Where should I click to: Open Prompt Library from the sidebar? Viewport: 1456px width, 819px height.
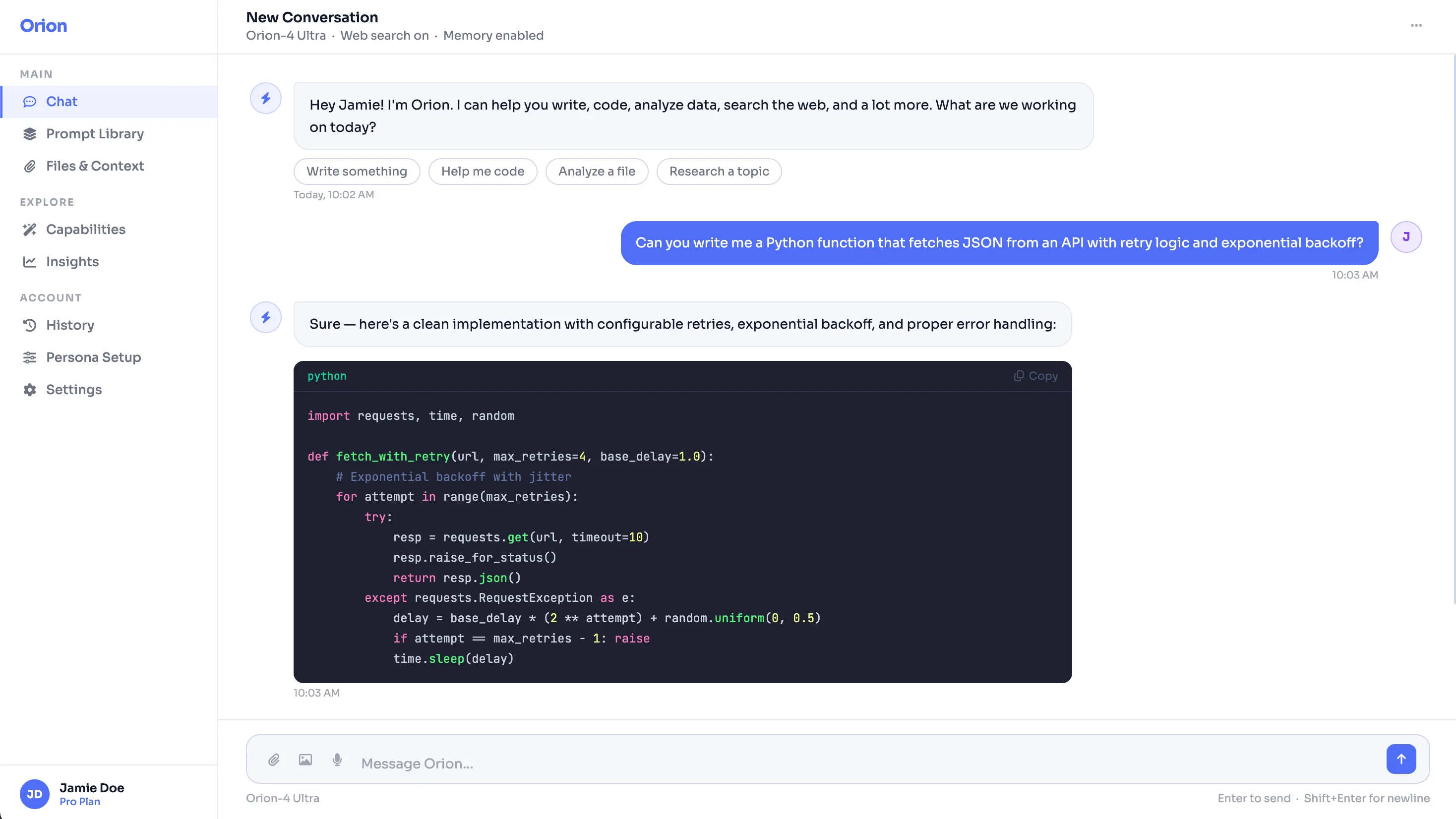tap(109, 134)
